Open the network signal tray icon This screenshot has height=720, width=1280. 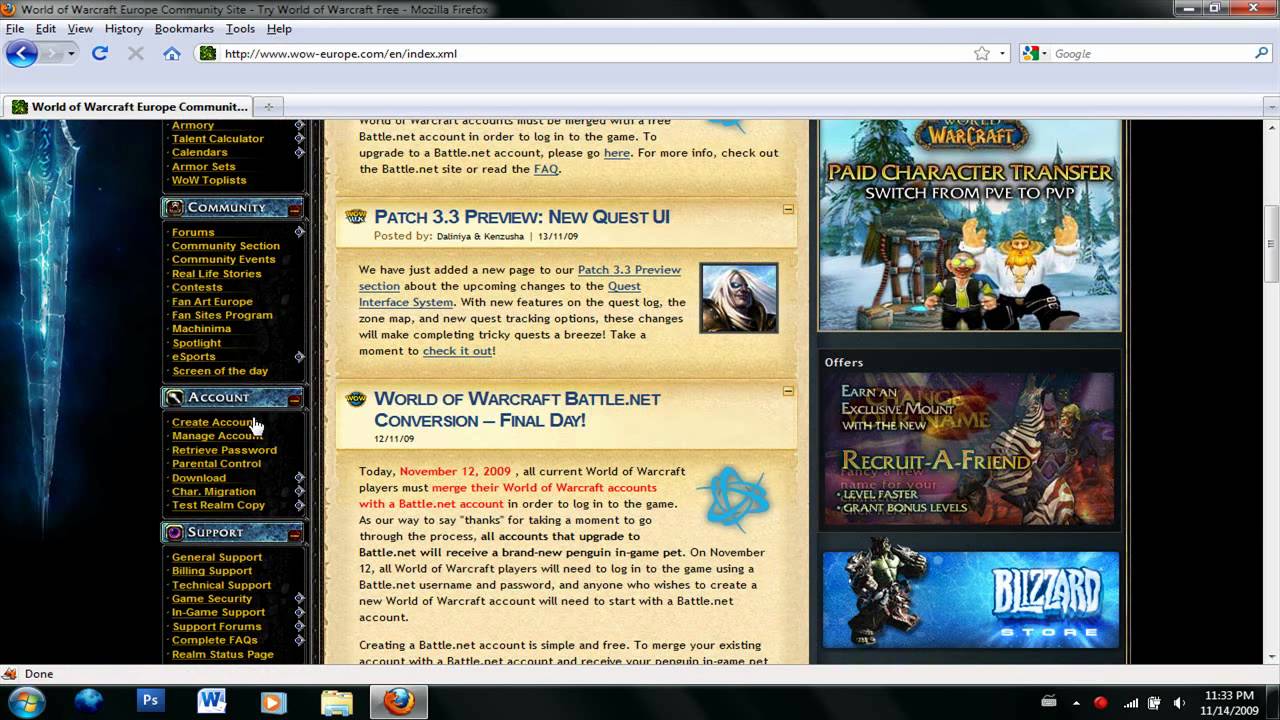click(x=1130, y=703)
